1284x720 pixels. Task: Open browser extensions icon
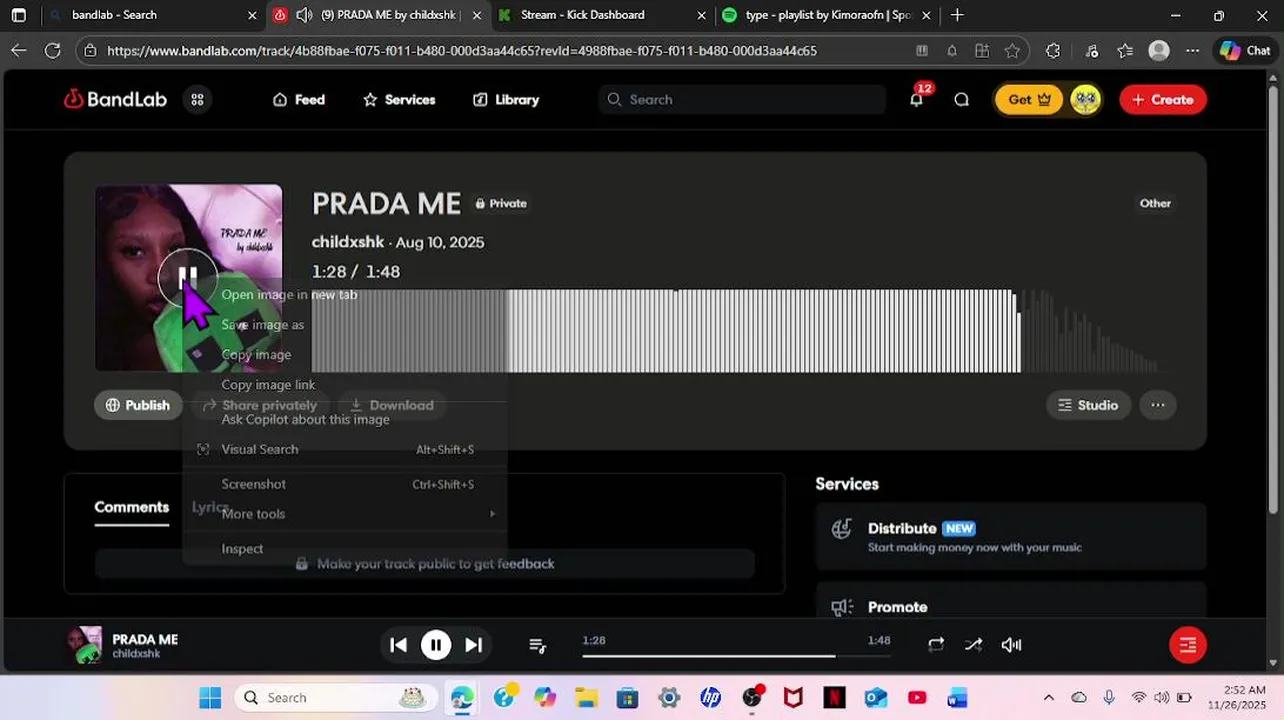(1053, 51)
